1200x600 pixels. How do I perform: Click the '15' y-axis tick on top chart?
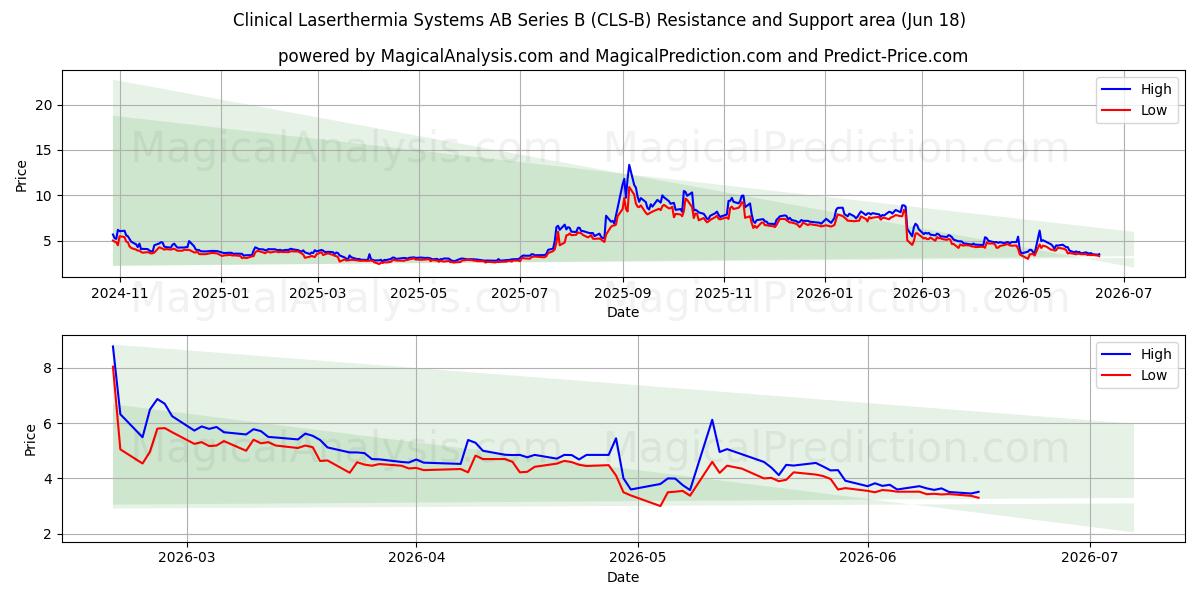pyautogui.click(x=44, y=150)
